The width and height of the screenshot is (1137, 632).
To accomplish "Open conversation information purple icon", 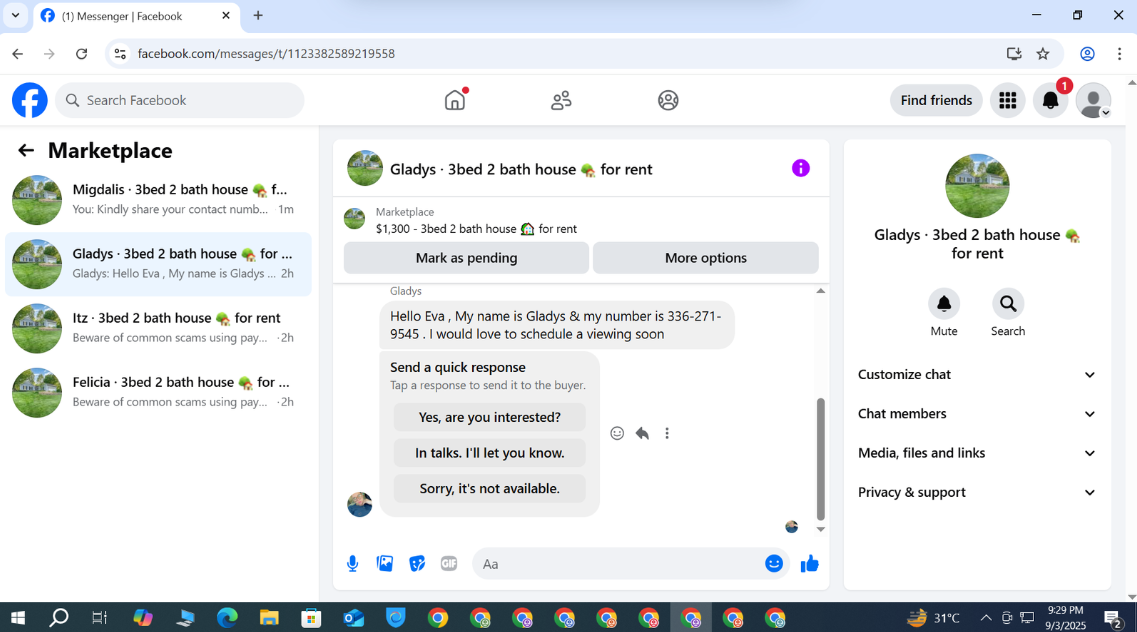I will tap(801, 168).
